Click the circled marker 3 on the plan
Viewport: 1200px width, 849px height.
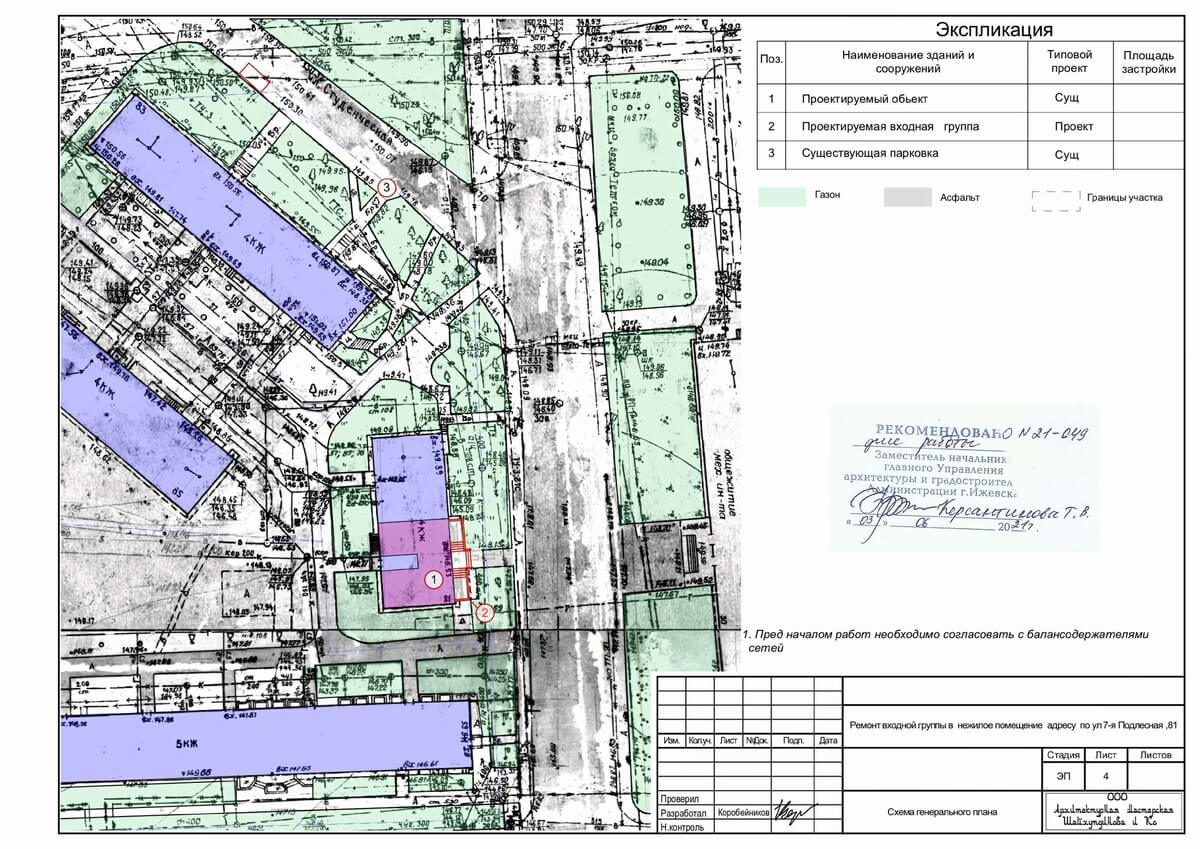[x=388, y=186]
